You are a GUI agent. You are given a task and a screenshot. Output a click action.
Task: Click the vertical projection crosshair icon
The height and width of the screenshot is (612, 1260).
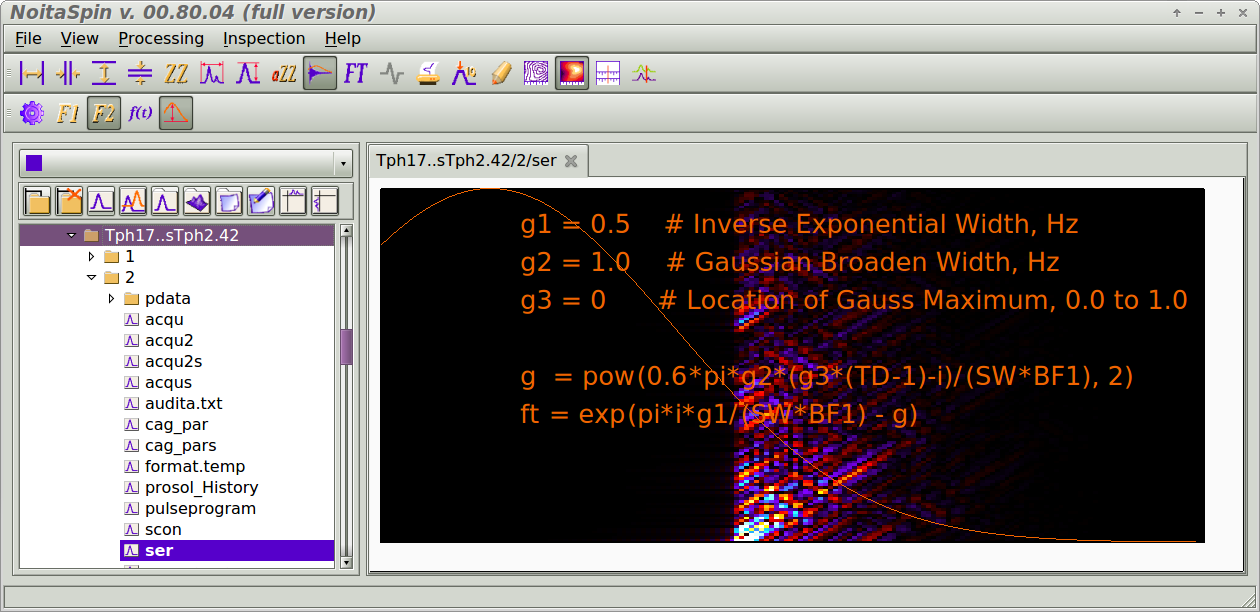pos(325,201)
